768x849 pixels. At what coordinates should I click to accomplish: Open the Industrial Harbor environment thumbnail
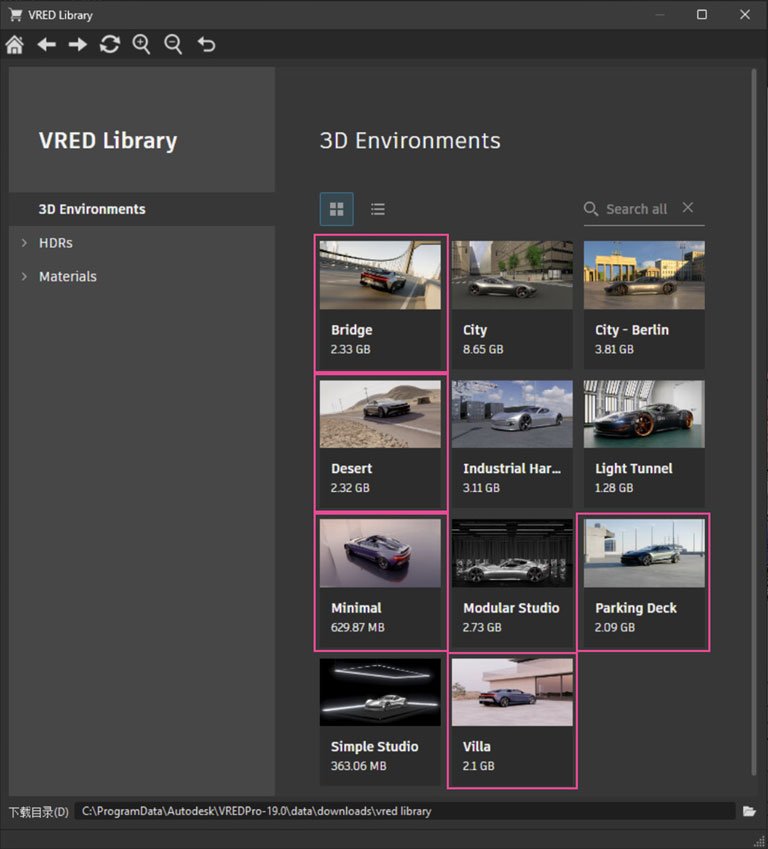tap(512, 414)
